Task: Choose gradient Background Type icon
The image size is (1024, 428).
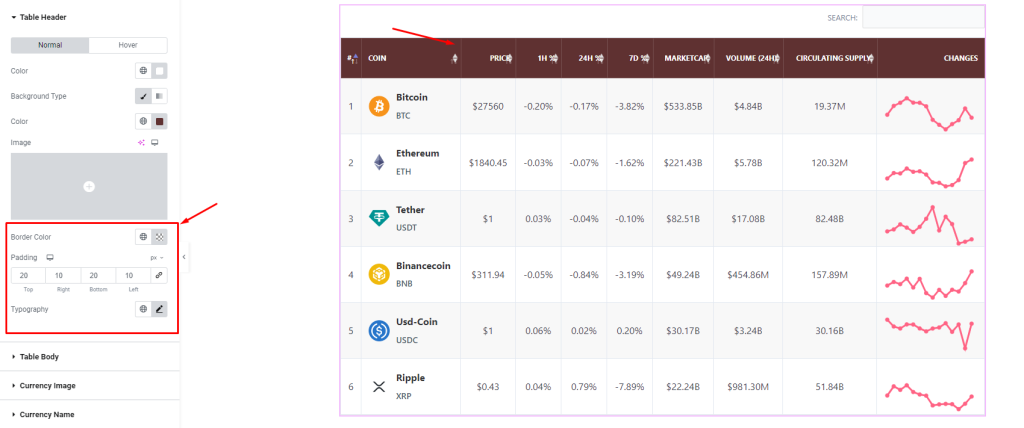Action: (159, 96)
